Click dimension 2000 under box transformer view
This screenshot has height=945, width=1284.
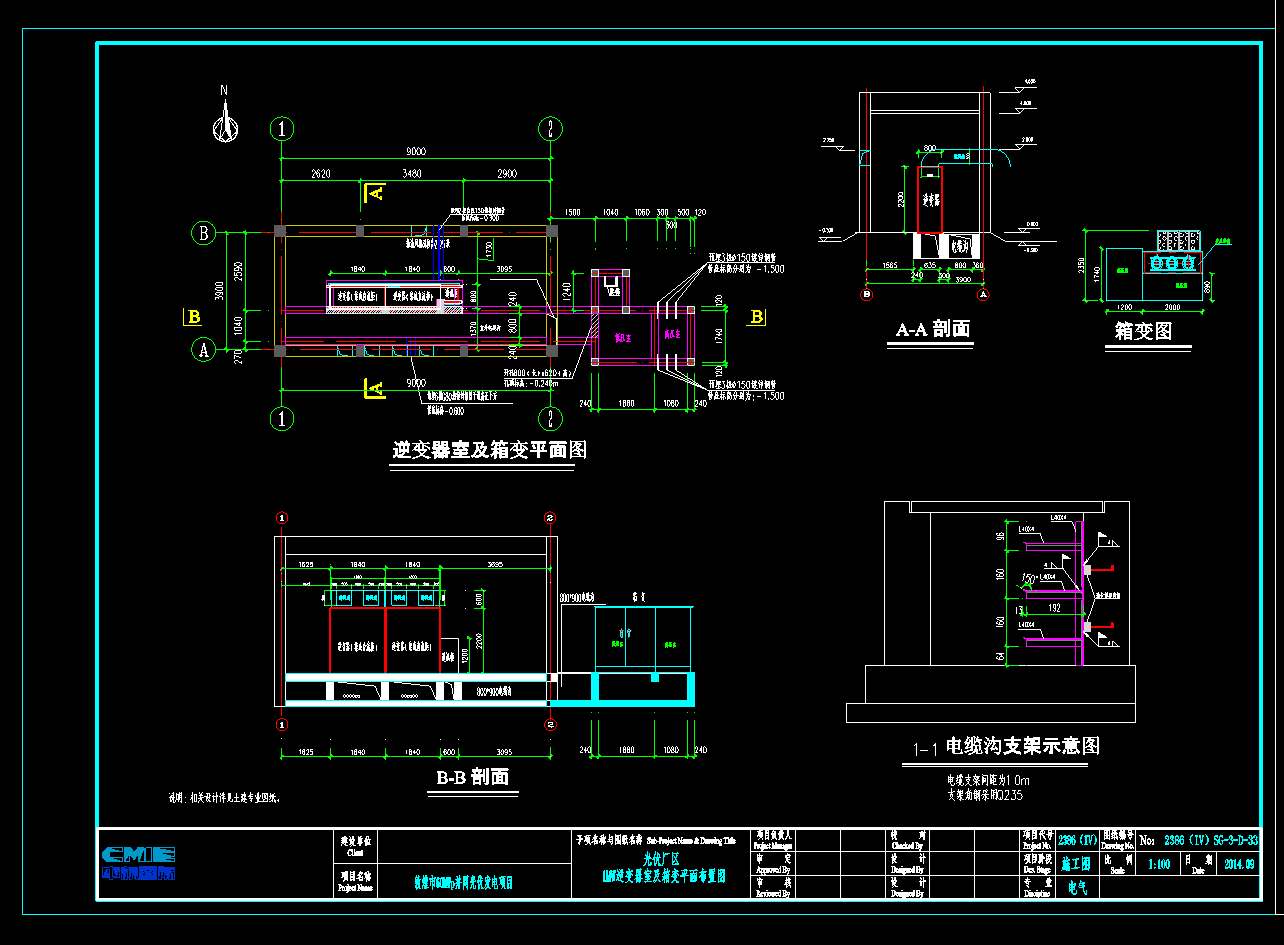point(1171,308)
